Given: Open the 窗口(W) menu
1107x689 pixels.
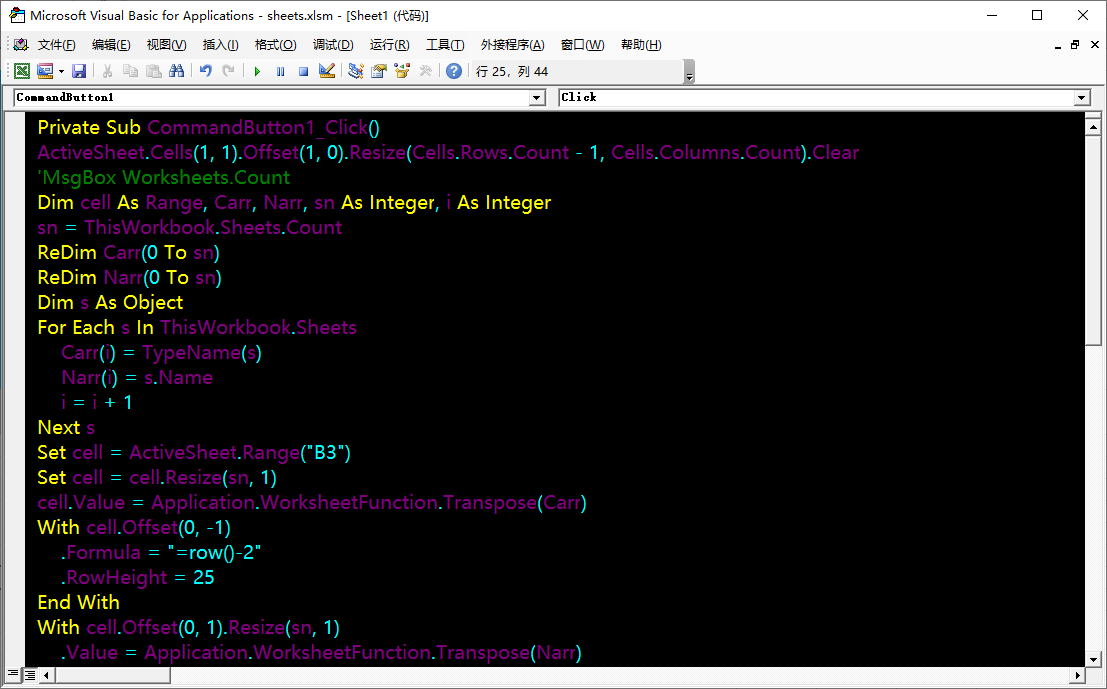Looking at the screenshot, I should pyautogui.click(x=582, y=45).
